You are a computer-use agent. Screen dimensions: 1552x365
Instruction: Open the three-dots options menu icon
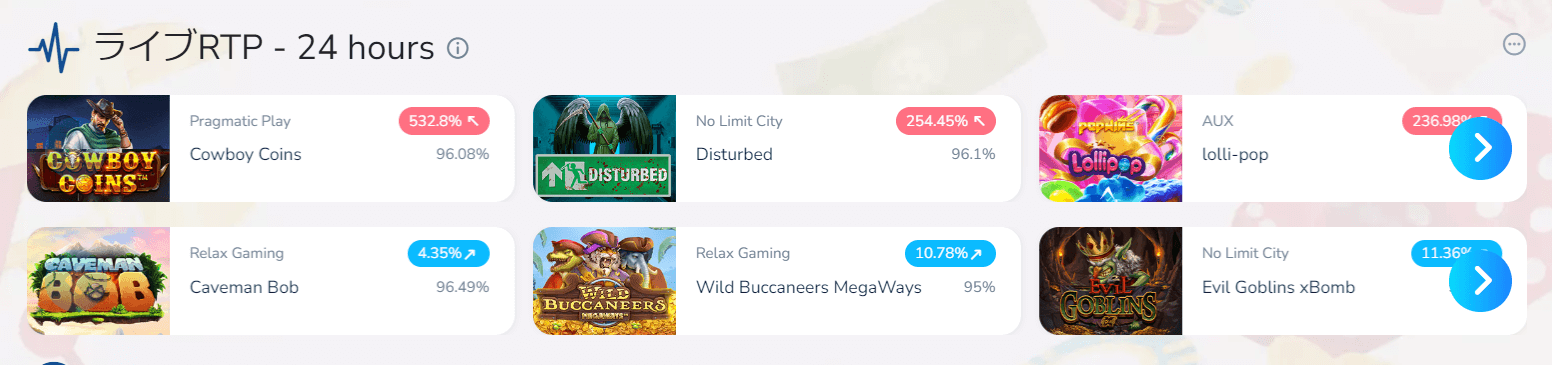1514,44
